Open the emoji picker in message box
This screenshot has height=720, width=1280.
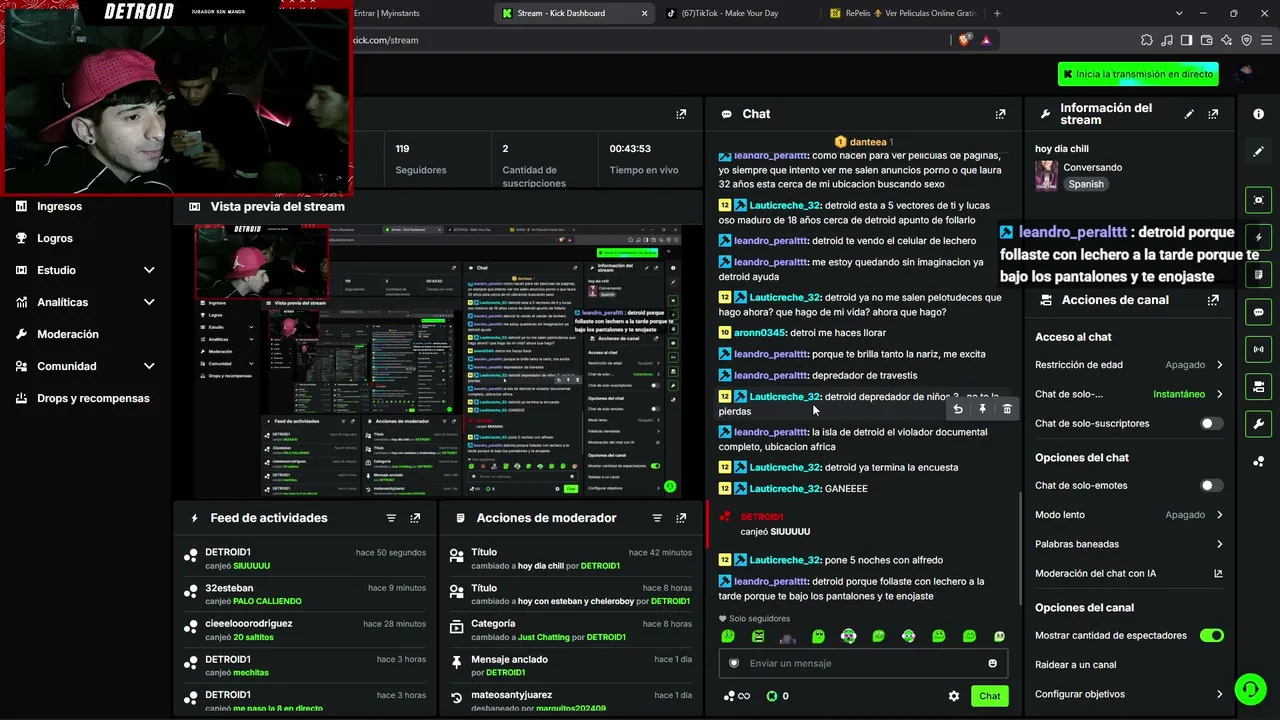[992, 663]
